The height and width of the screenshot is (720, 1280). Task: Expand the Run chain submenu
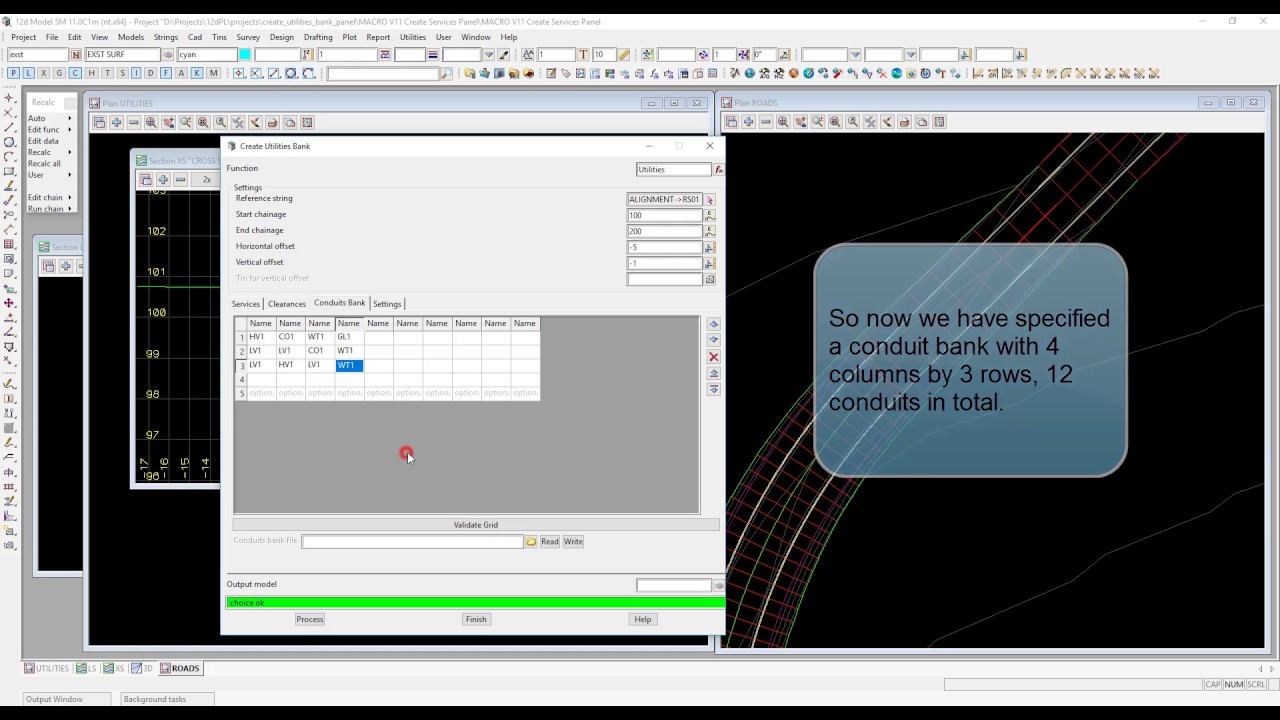coord(50,209)
